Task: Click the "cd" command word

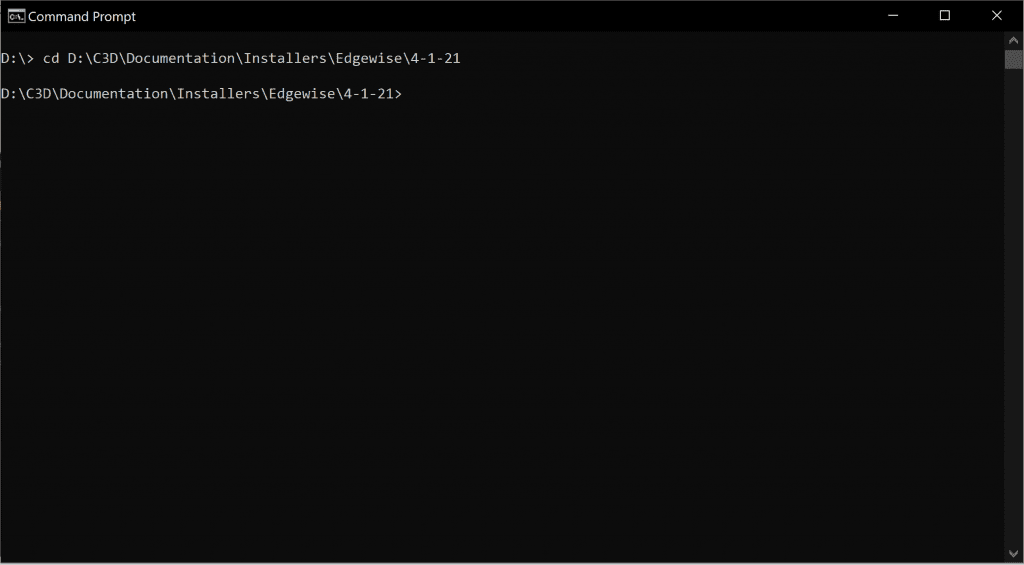Action: (x=51, y=58)
